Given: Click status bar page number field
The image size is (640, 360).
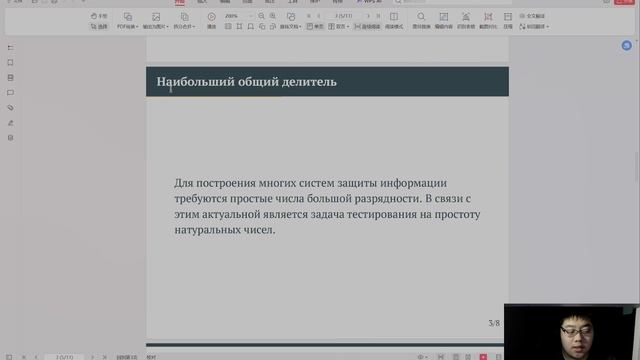Looking at the screenshot, I should pos(64,357).
